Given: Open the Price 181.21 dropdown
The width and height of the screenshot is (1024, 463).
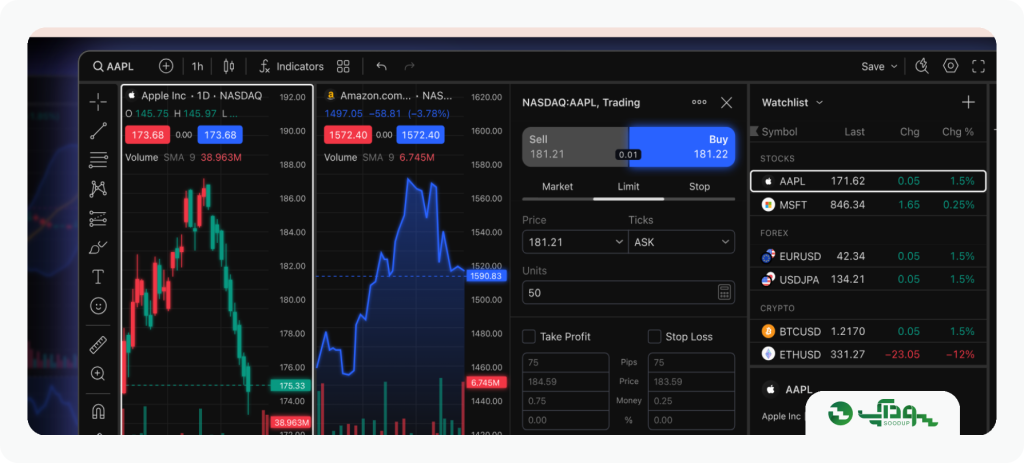Looking at the screenshot, I should pyautogui.click(x=575, y=242).
